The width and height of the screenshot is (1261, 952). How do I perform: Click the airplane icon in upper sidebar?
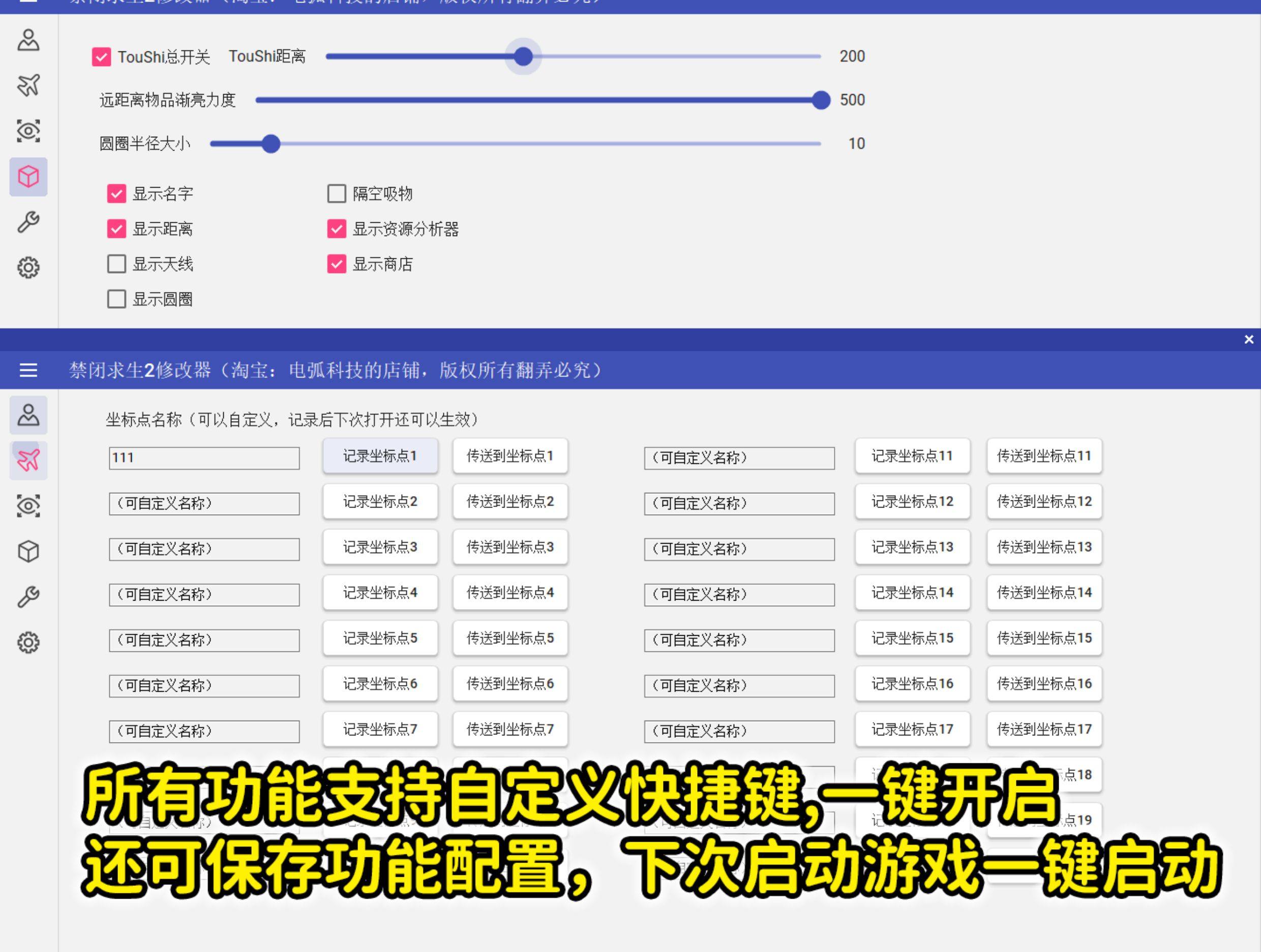click(28, 85)
